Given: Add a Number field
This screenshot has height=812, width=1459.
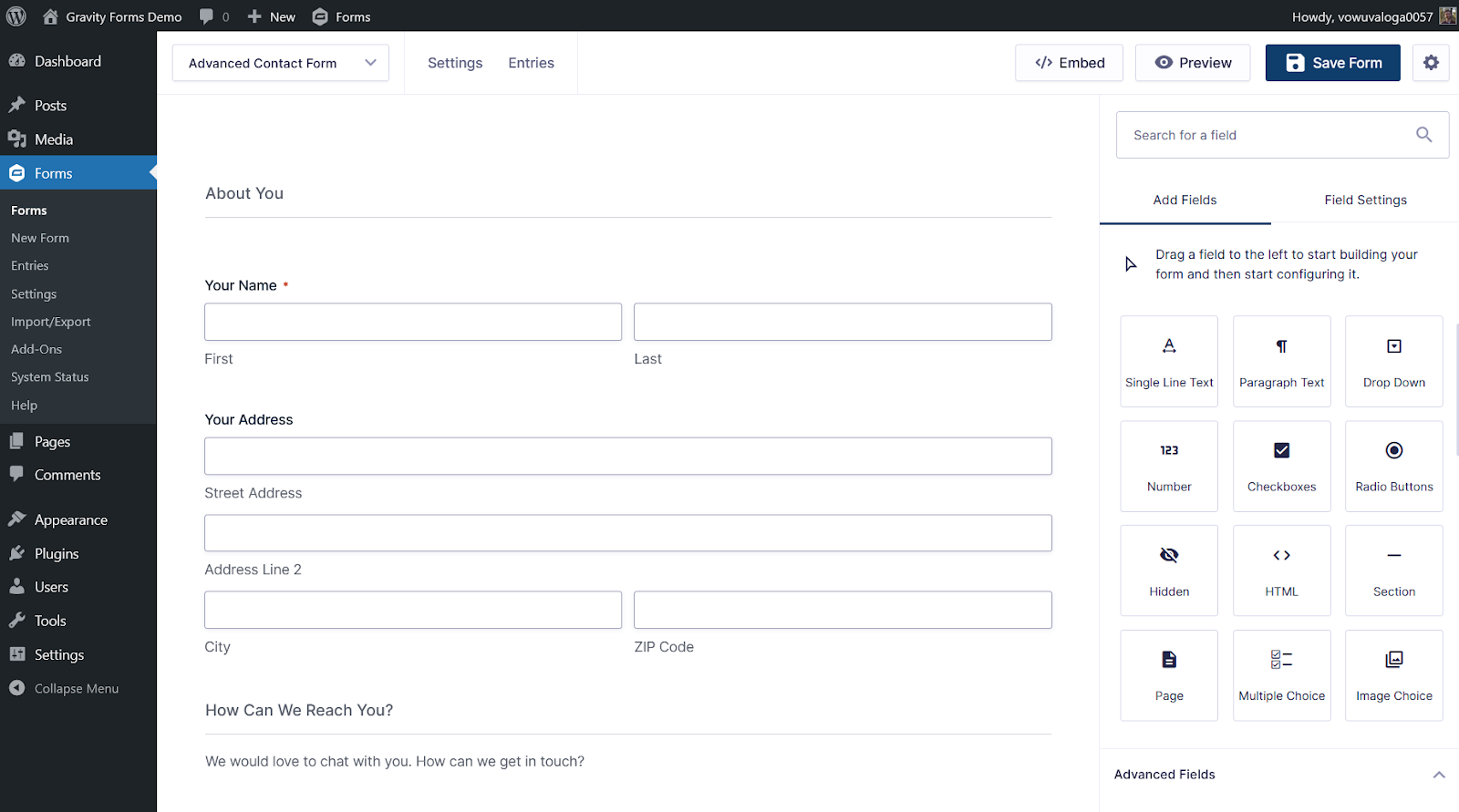Looking at the screenshot, I should coord(1168,466).
